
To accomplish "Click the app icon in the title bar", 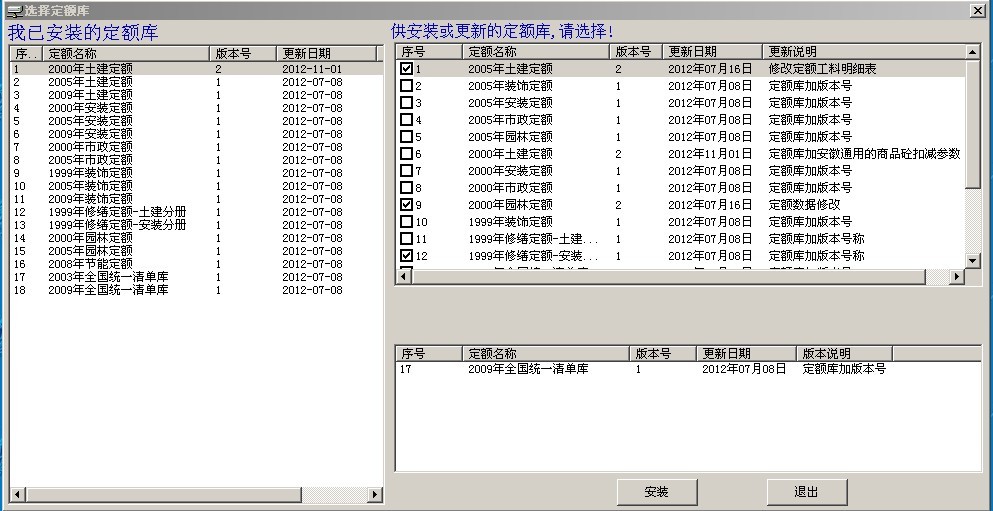I will click(13, 10).
